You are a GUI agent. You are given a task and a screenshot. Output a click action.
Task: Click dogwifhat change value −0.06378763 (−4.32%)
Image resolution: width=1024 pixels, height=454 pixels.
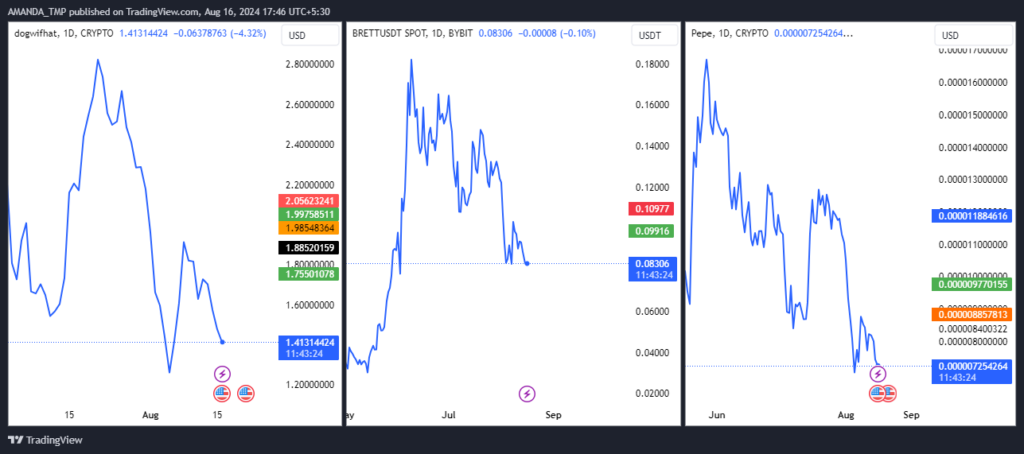[x=219, y=32]
